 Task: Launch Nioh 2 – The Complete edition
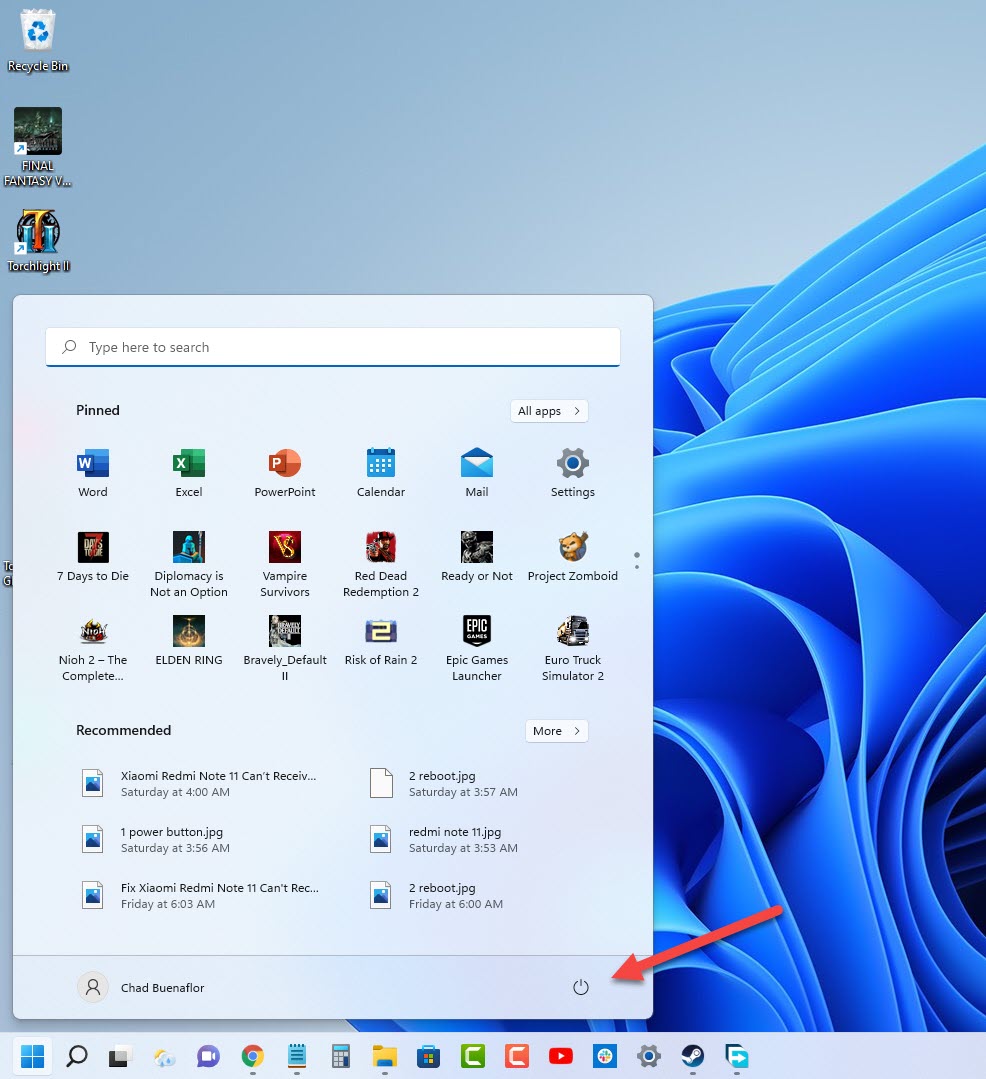click(x=93, y=648)
